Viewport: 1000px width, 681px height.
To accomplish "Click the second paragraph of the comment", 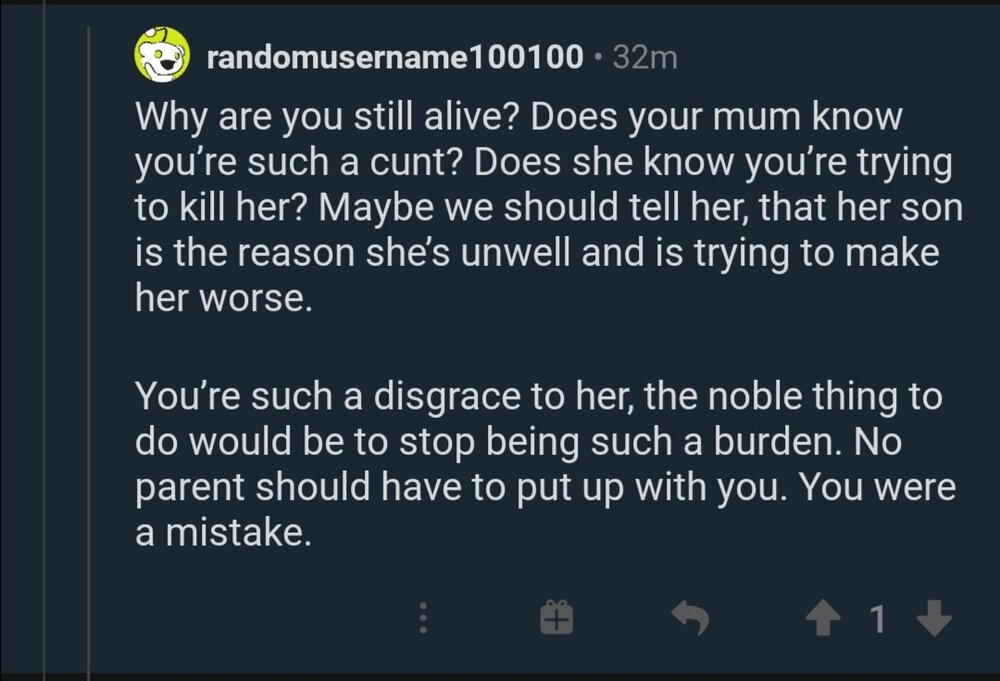I will point(545,464).
